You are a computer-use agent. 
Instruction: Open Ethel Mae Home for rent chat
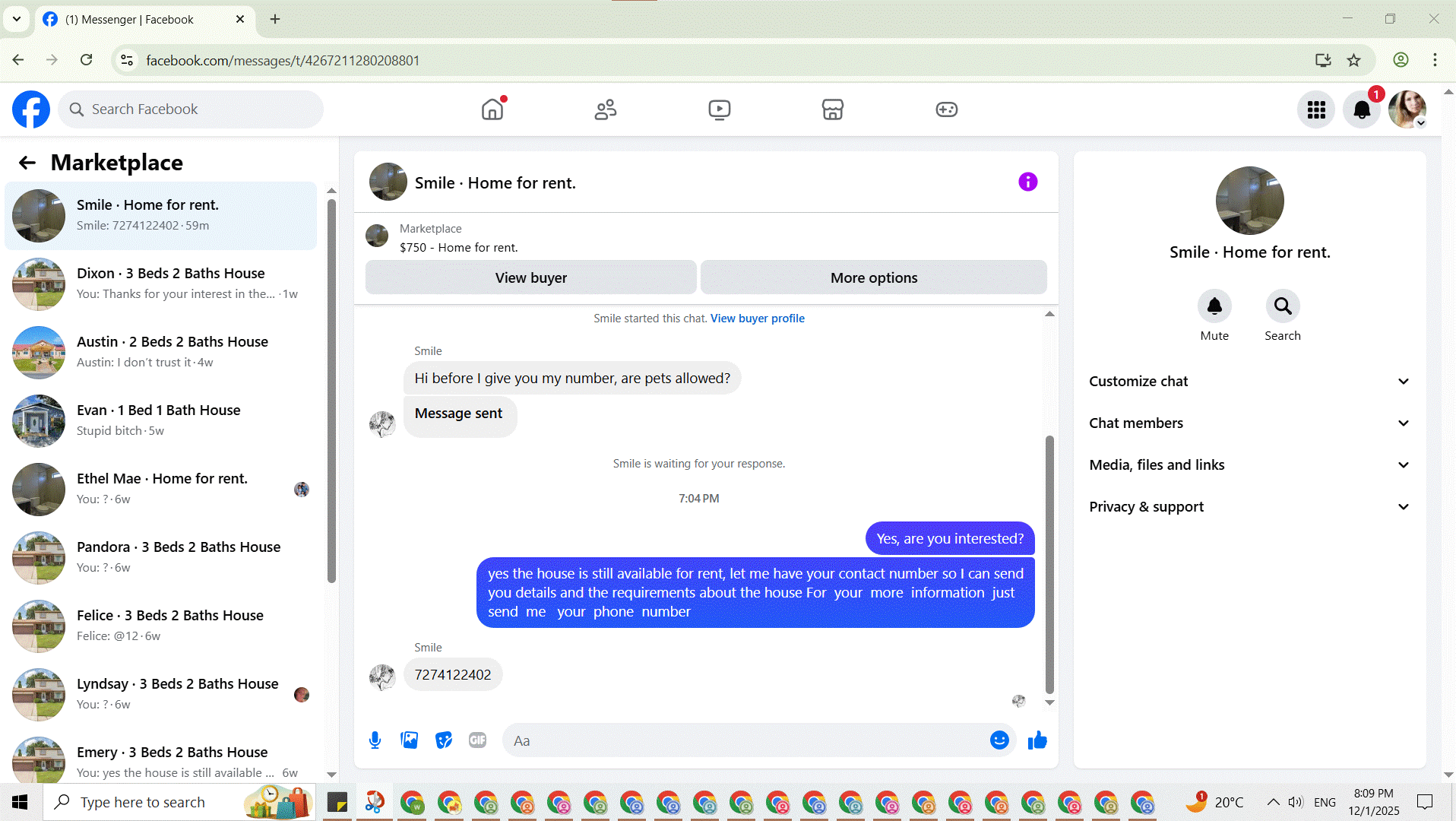click(160, 490)
